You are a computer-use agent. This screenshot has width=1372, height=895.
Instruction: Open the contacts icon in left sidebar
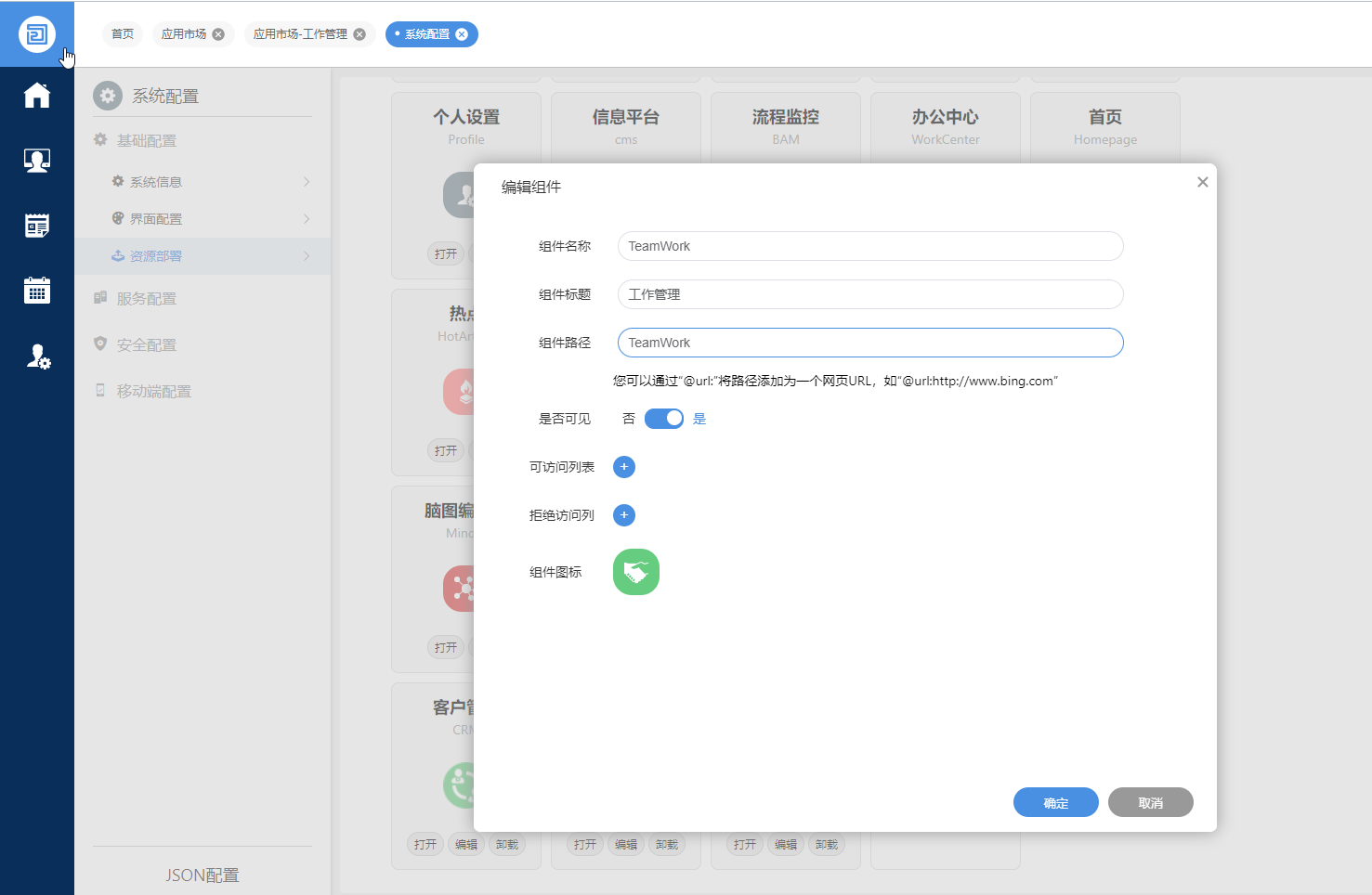point(37,161)
